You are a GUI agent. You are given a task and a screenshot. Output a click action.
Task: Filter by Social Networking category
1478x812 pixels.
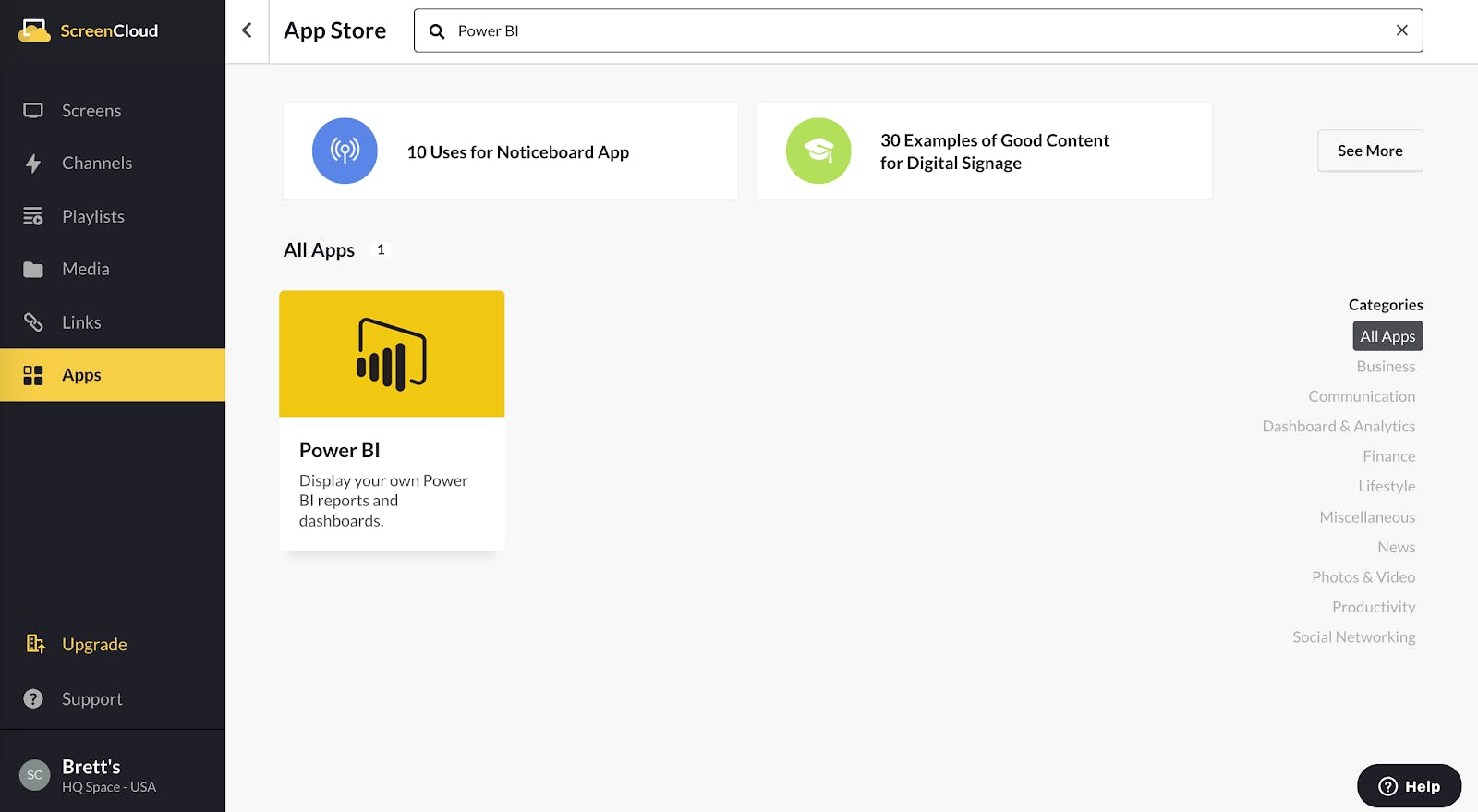[1353, 637]
